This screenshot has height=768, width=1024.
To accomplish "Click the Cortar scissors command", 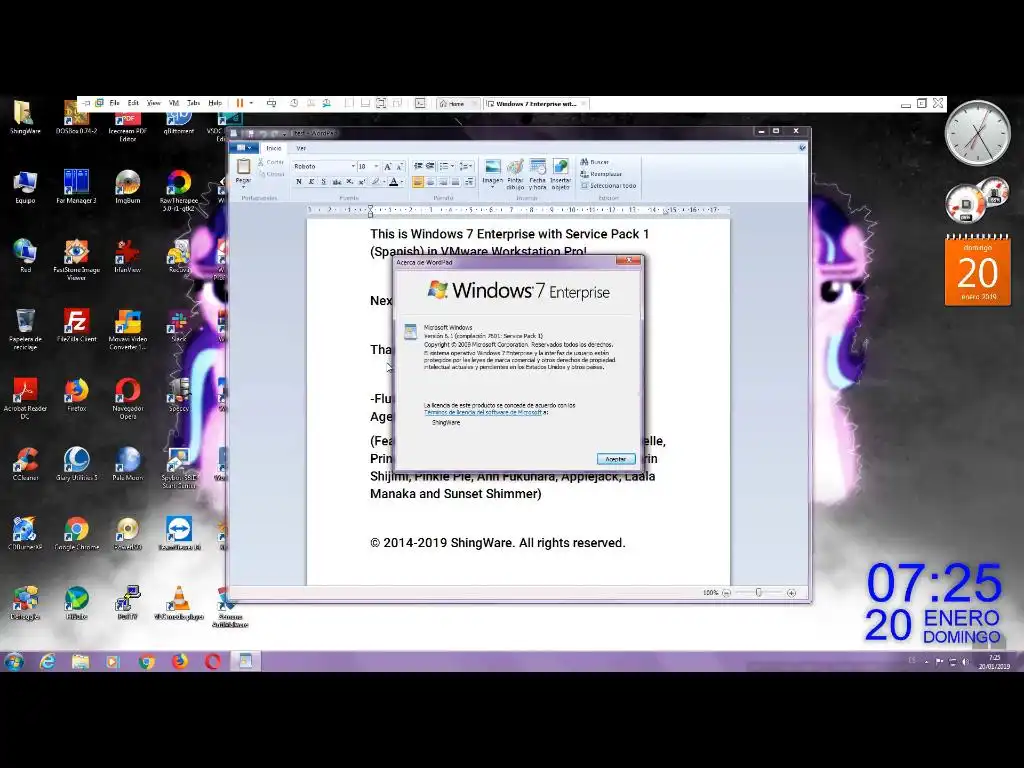I will [x=271, y=162].
